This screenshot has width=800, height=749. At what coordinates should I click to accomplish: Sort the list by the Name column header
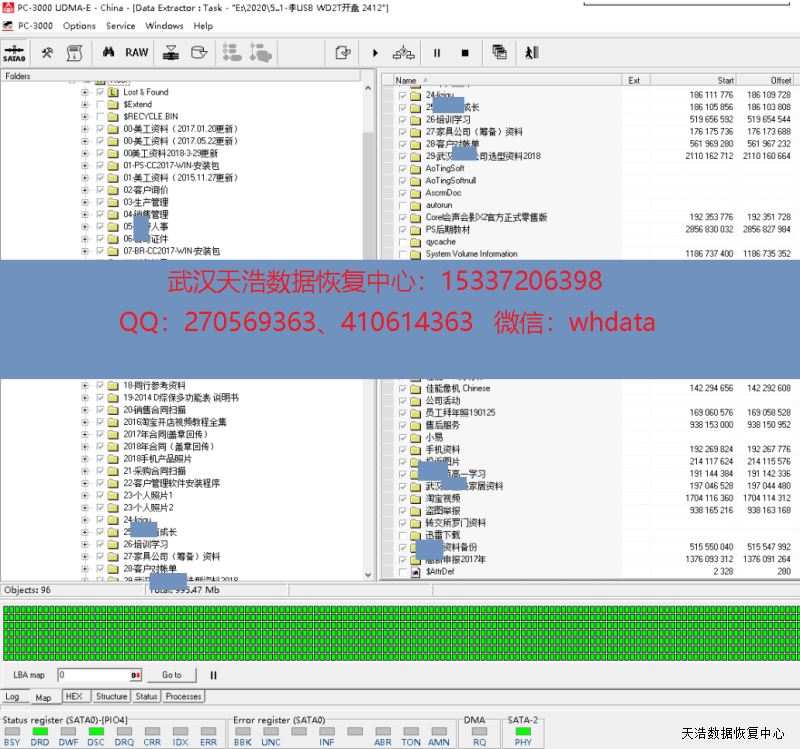coord(406,80)
